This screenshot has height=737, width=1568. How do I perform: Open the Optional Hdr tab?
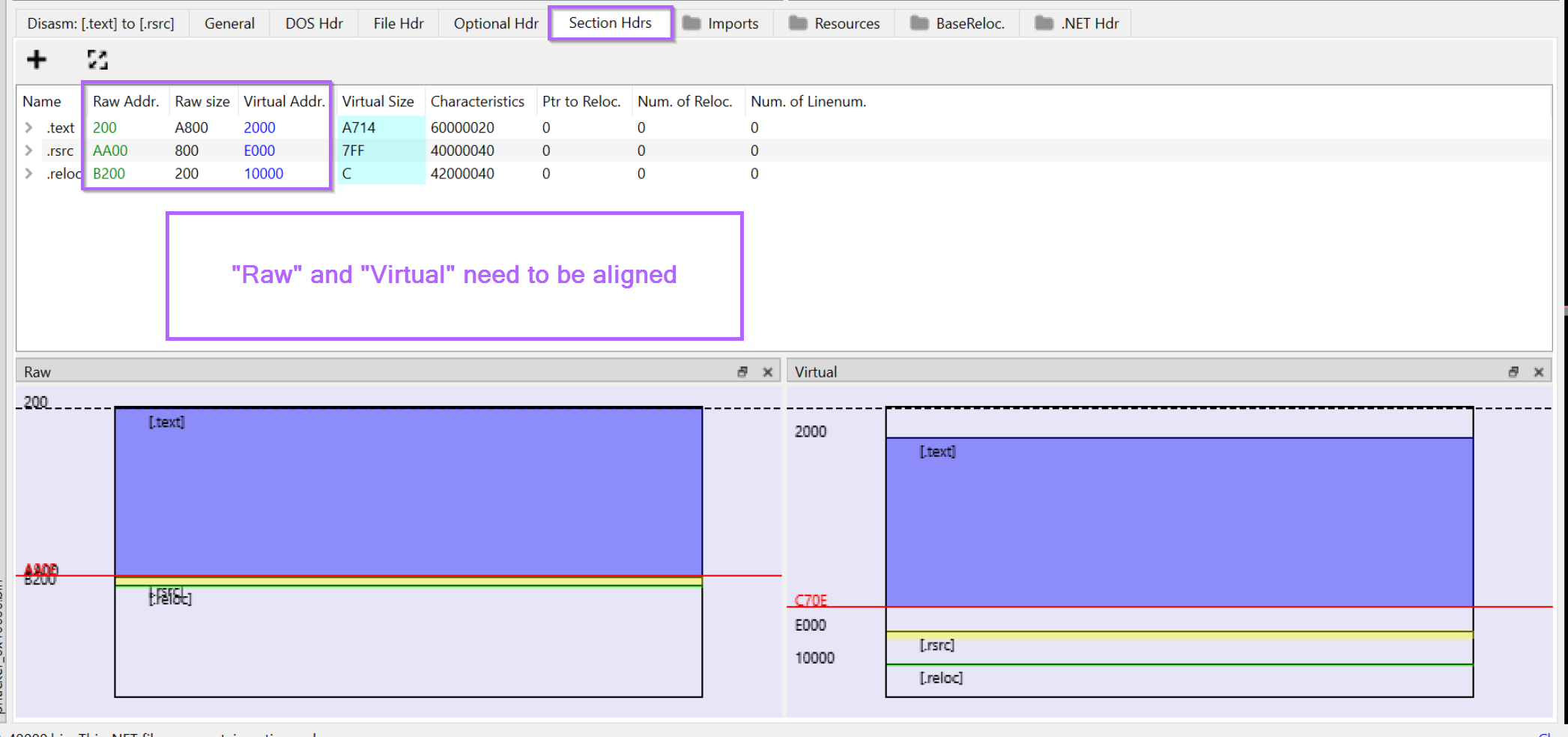[x=496, y=23]
